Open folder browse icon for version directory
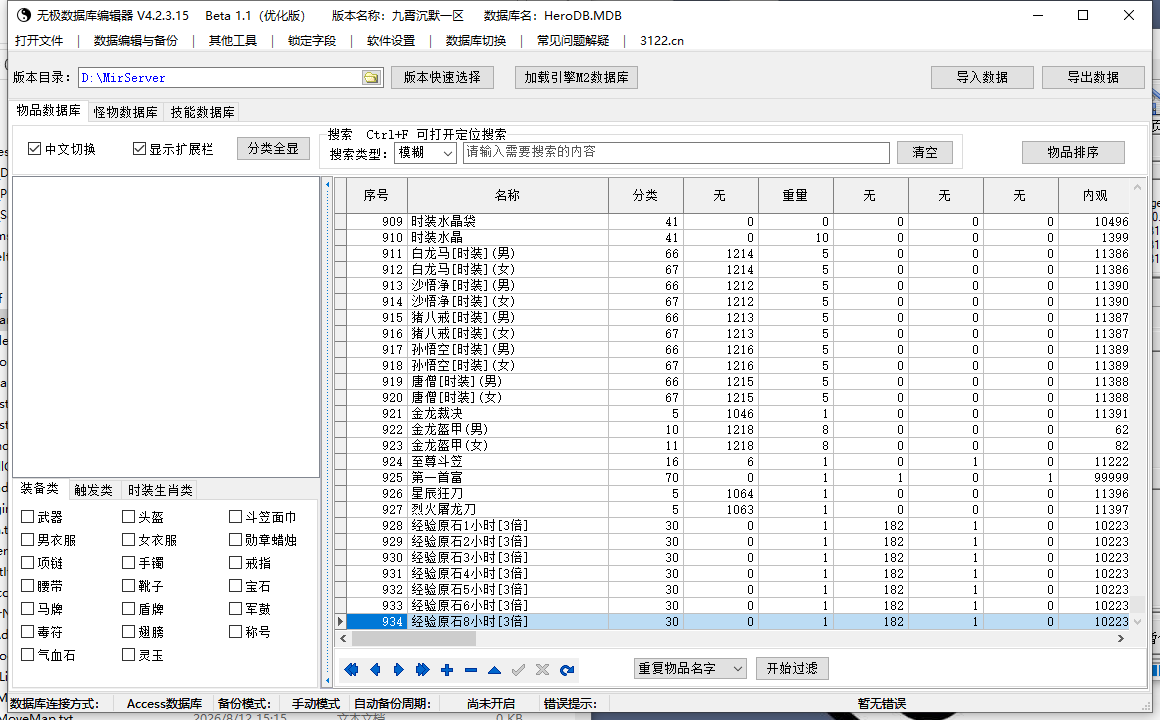Image resolution: width=1160 pixels, height=720 pixels. tap(371, 78)
